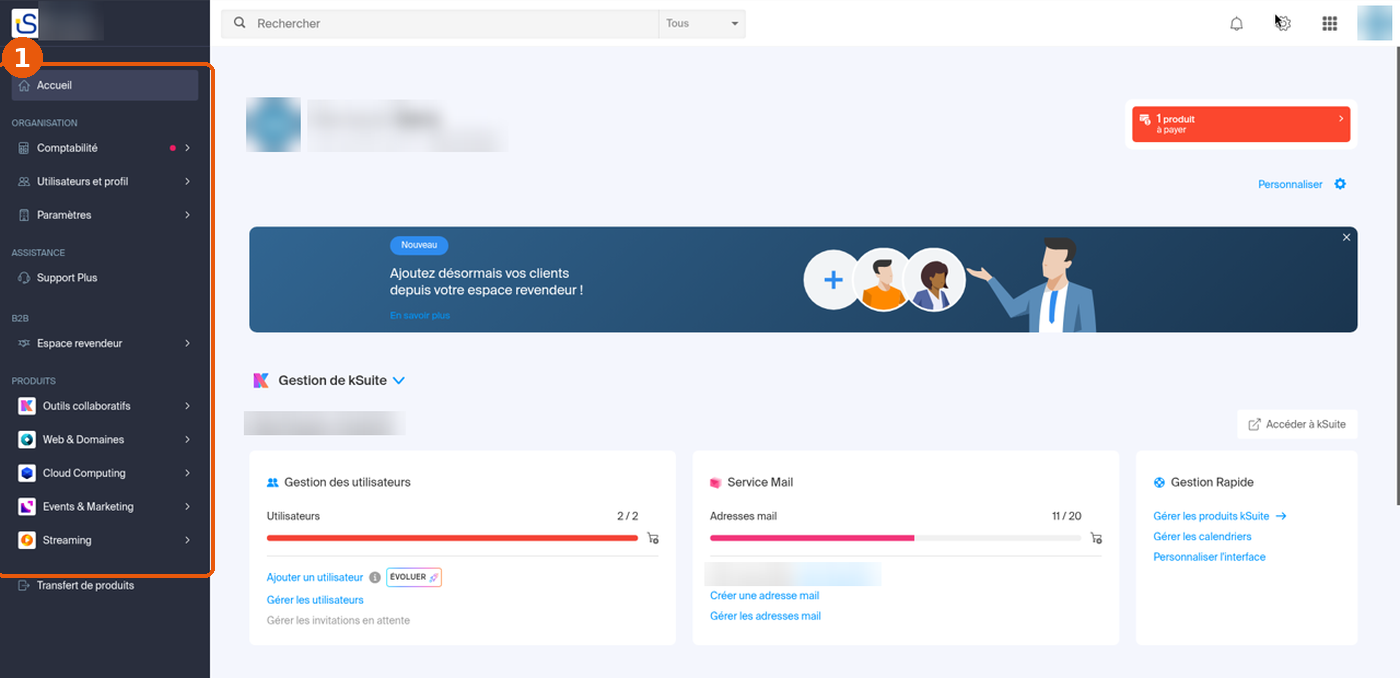This screenshot has width=1400, height=678.
Task: Click the search magnifier icon
Action: coord(240,23)
